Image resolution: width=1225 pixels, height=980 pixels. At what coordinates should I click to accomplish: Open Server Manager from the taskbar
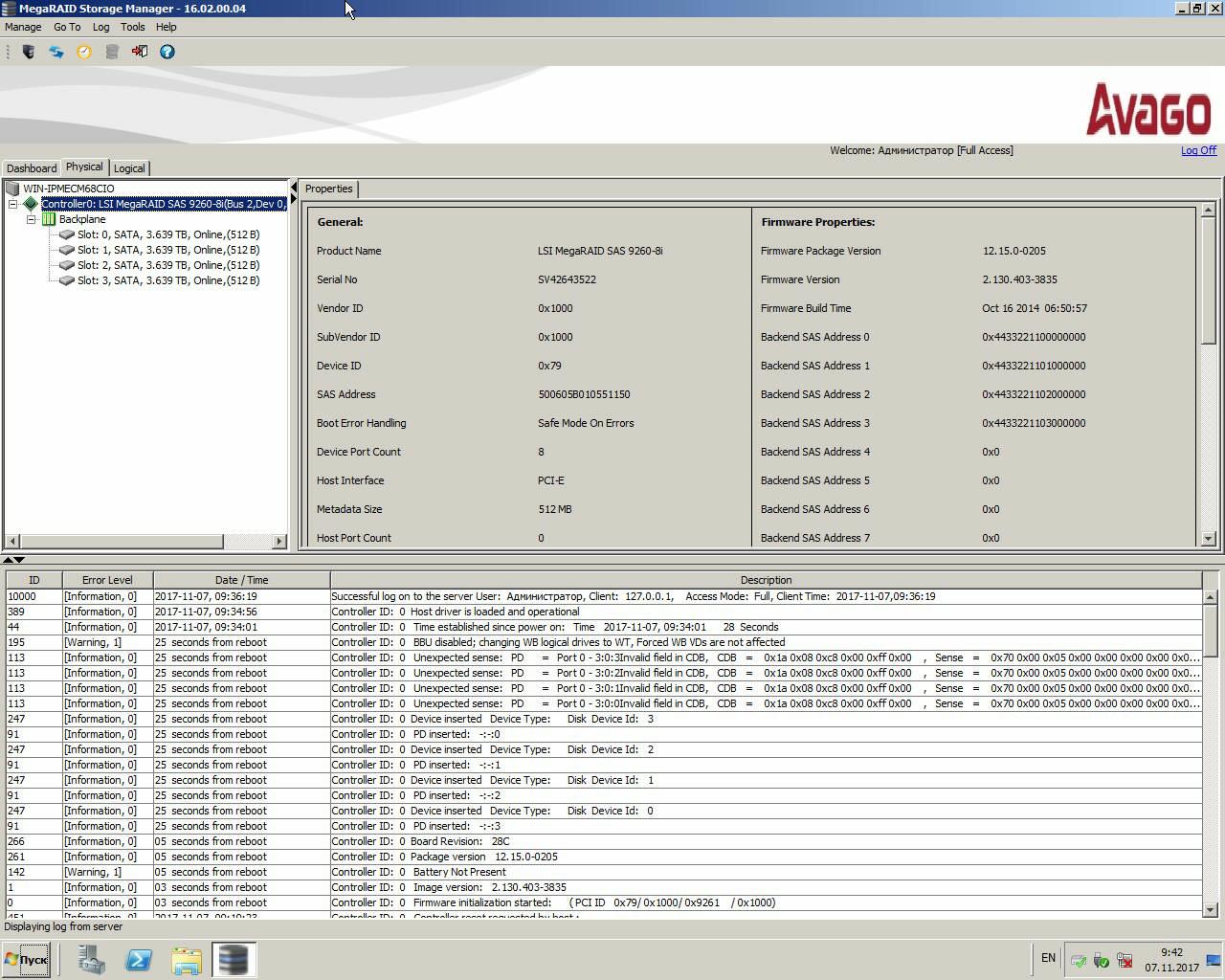tap(92, 959)
